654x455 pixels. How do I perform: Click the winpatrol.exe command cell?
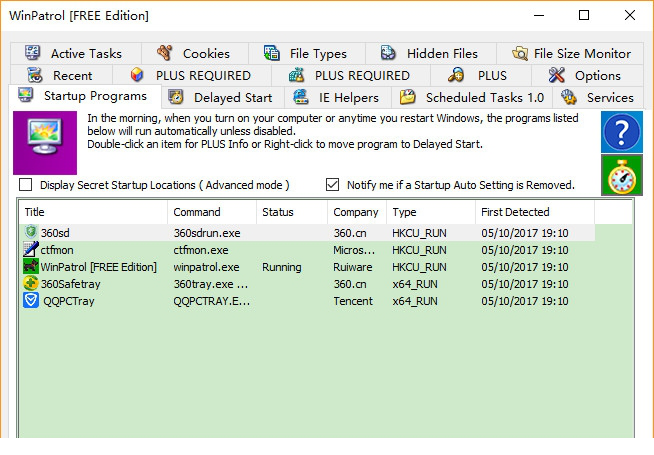pos(206,267)
